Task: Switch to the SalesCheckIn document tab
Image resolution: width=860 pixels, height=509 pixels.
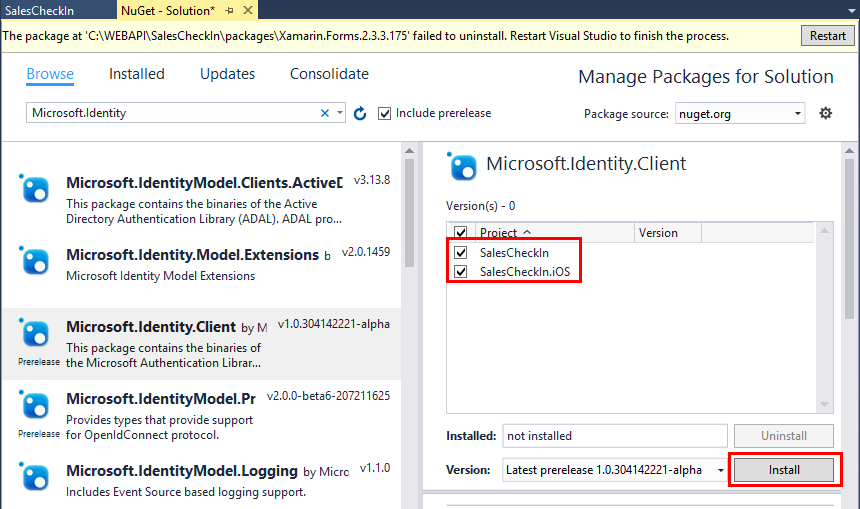Action: coord(58,10)
